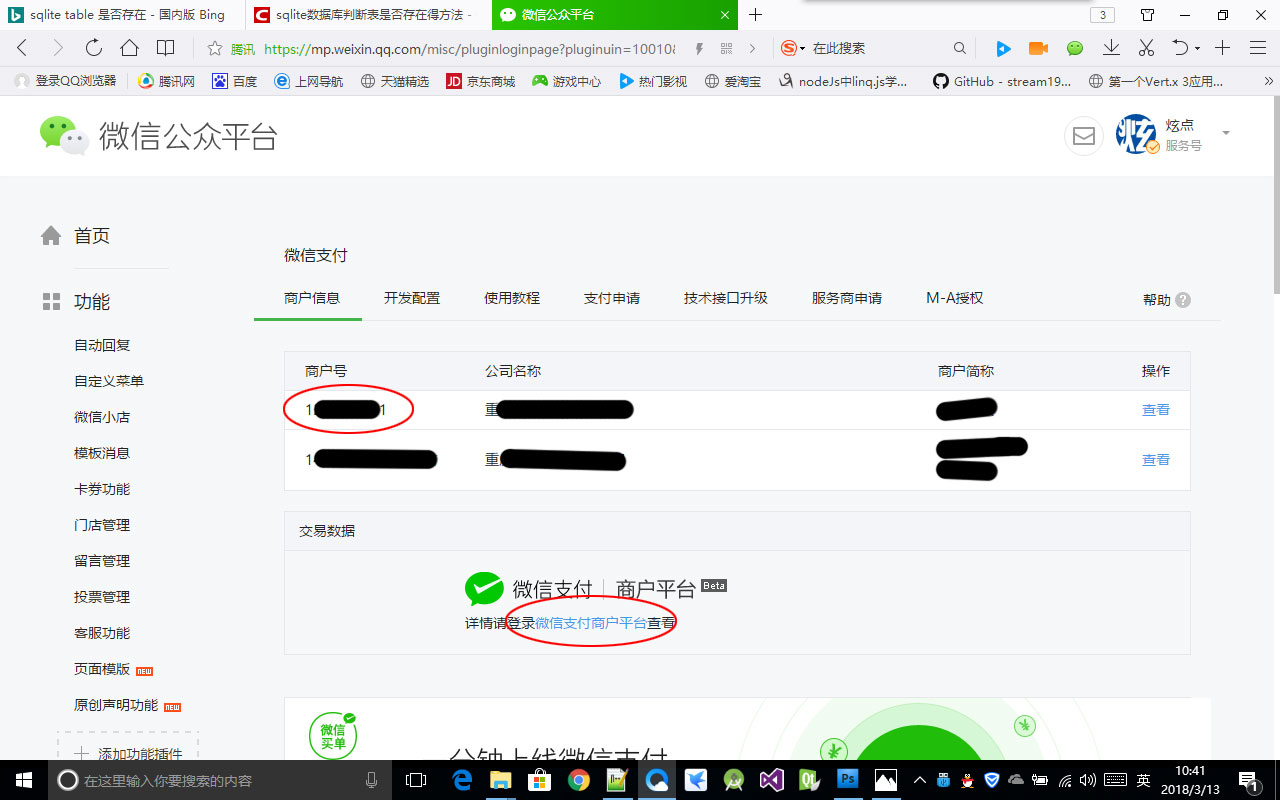Image resolution: width=1280 pixels, height=800 pixels.
Task: Select the 服务商申请 tab
Action: point(847,298)
